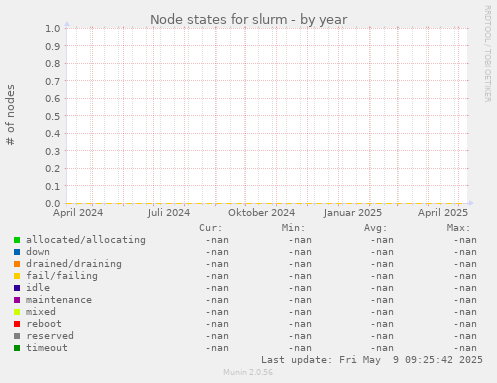497x383 pixels.
Task: Click the allocated/allocating green legend swatch
Action: pos(17,240)
